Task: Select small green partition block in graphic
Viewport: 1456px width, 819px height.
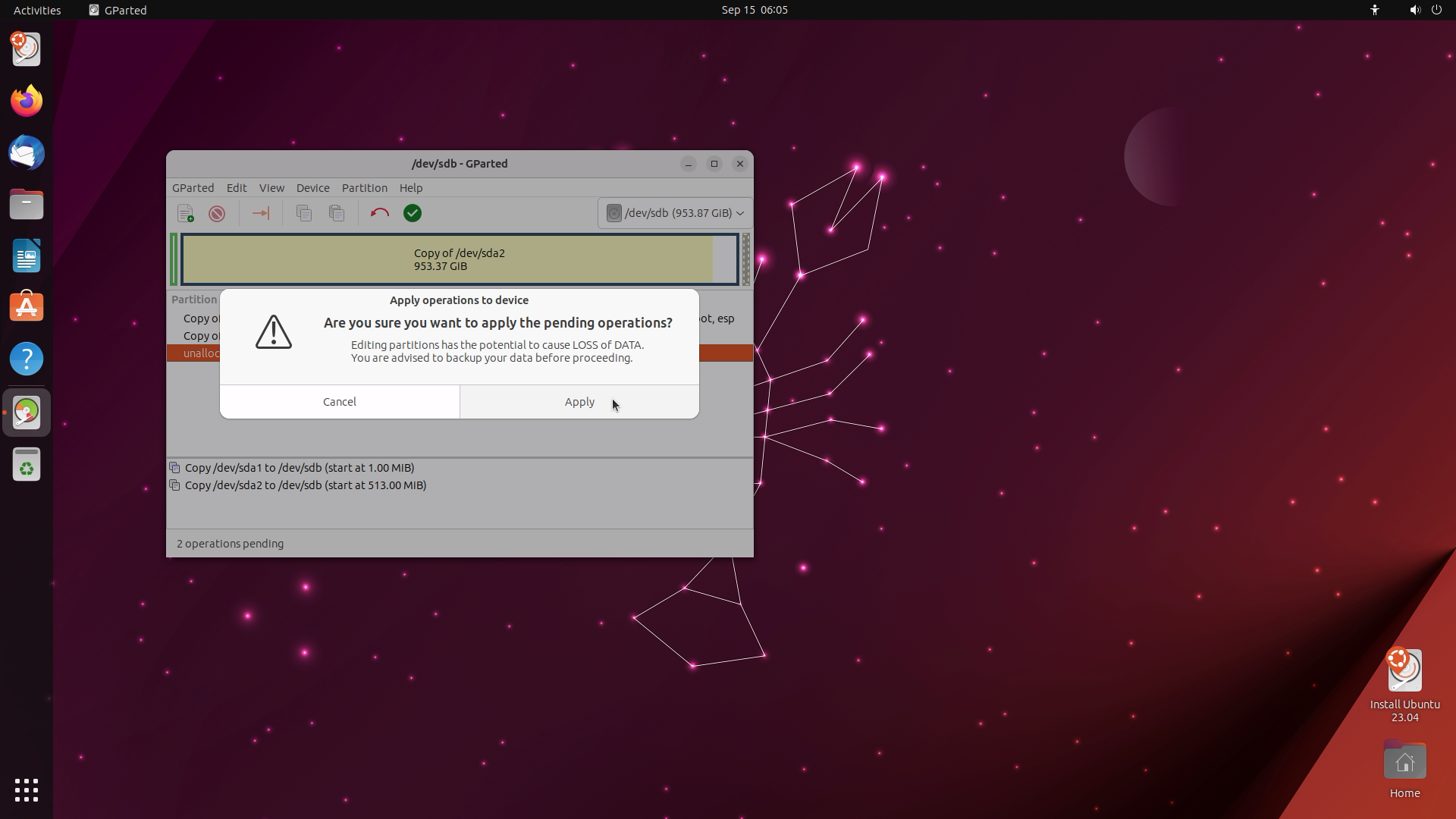Action: point(174,259)
